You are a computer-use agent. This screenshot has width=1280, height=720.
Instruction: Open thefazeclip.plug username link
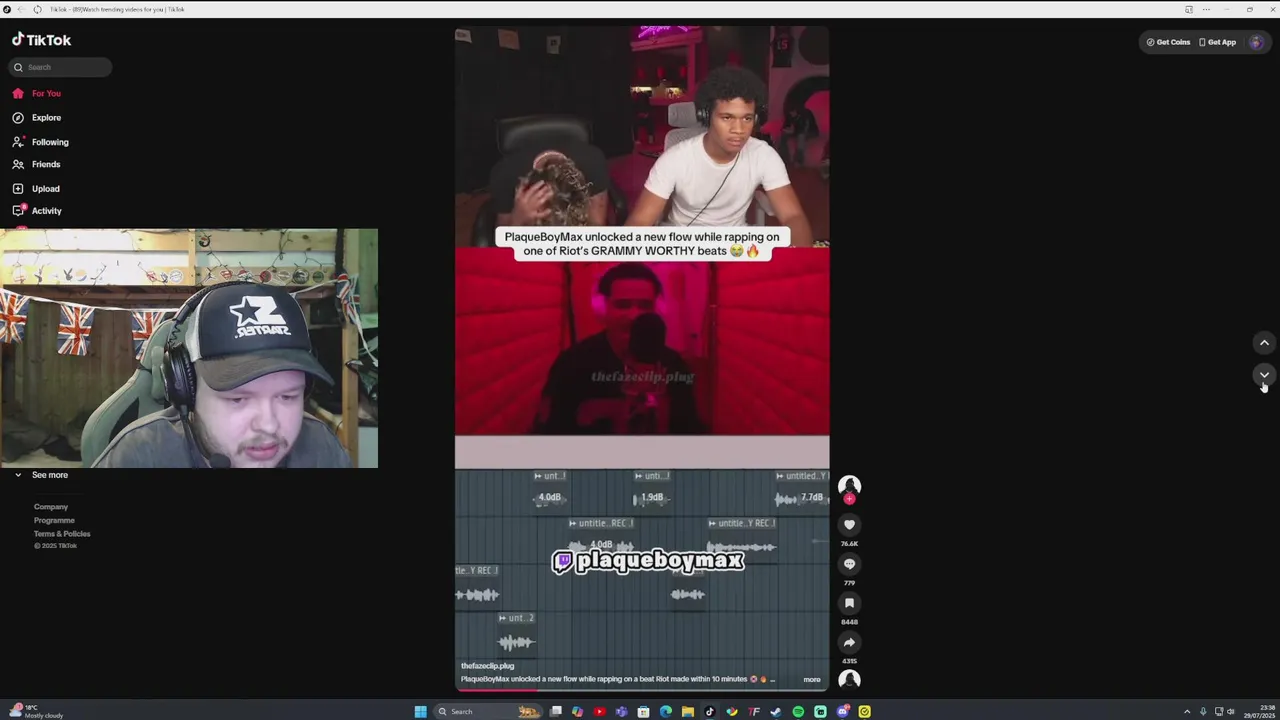click(x=487, y=666)
